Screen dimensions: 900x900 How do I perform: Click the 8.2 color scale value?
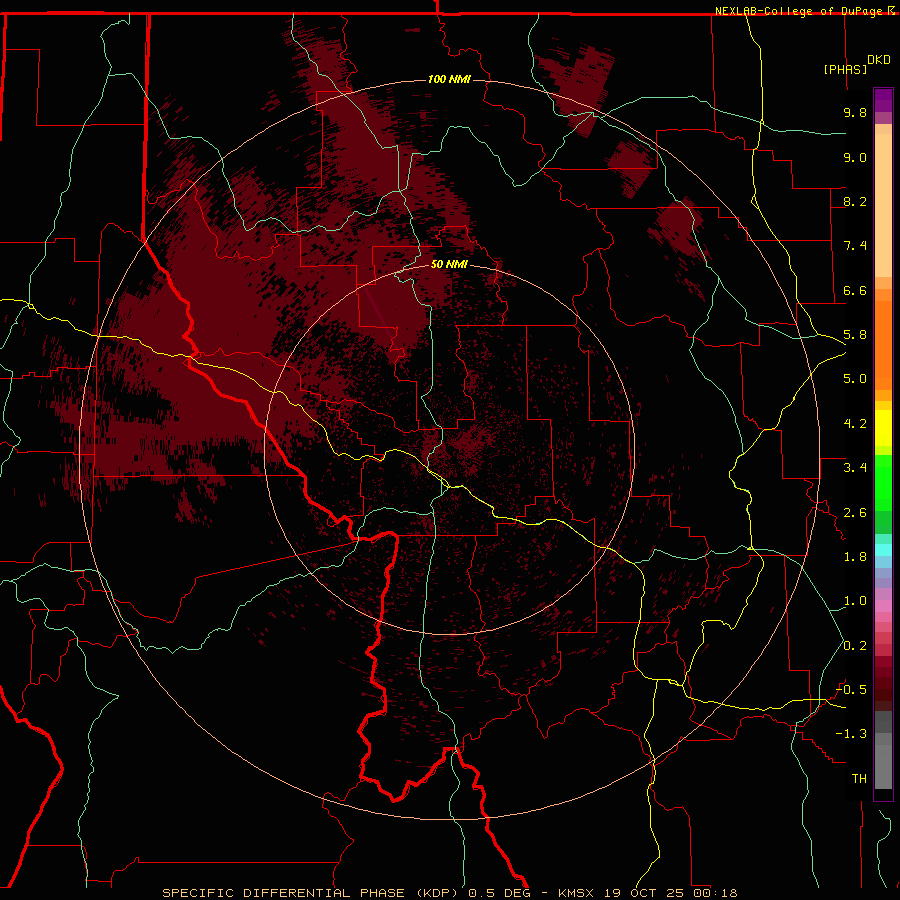(855, 201)
